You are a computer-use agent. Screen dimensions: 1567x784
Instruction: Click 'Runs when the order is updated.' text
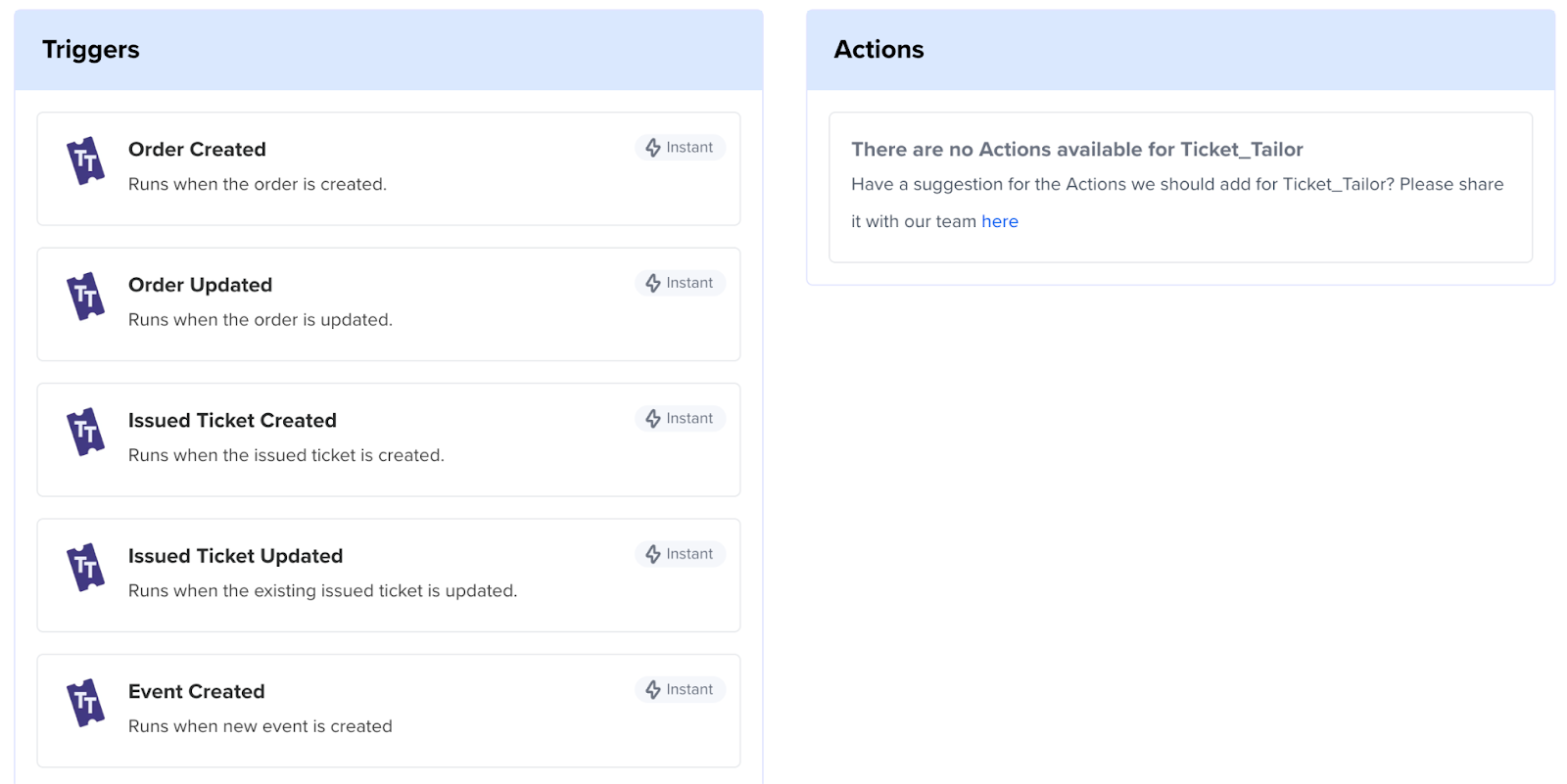coord(261,320)
